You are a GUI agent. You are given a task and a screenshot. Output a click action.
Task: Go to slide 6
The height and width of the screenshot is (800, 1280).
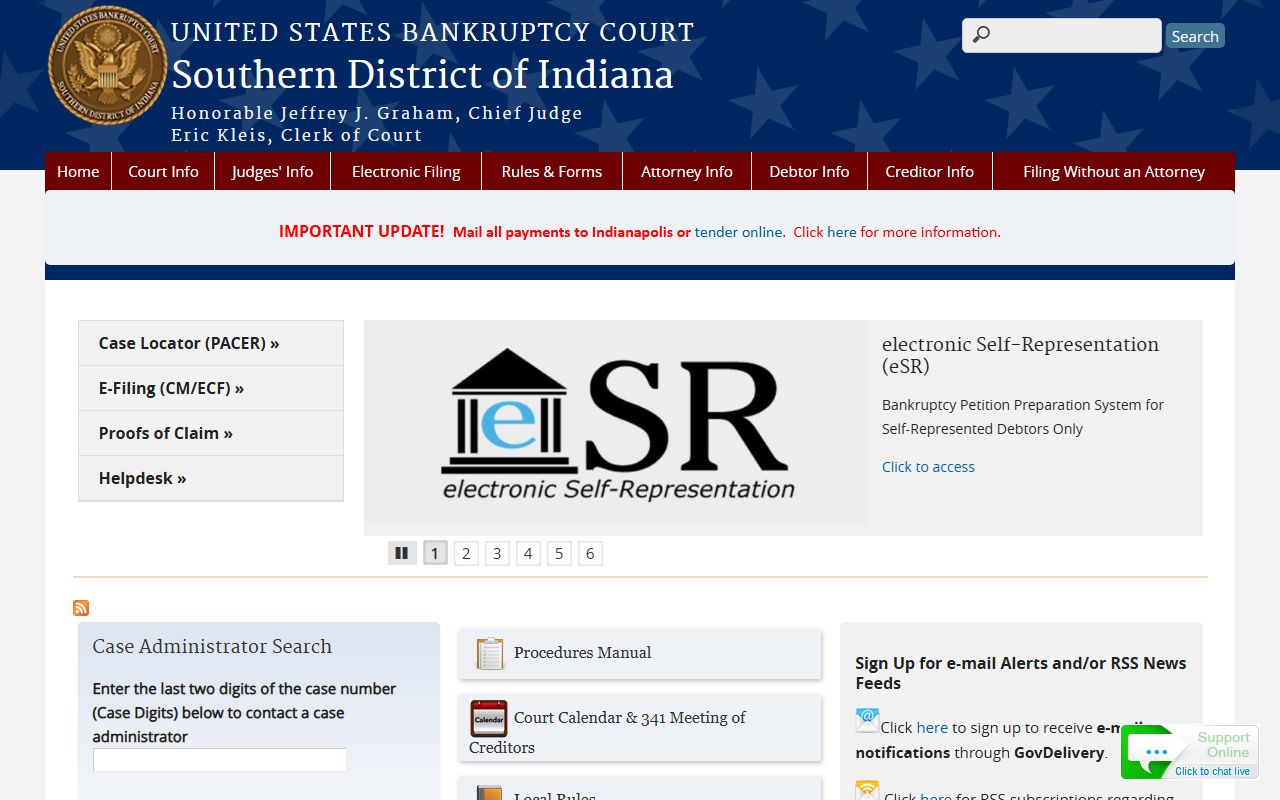pyautogui.click(x=590, y=553)
